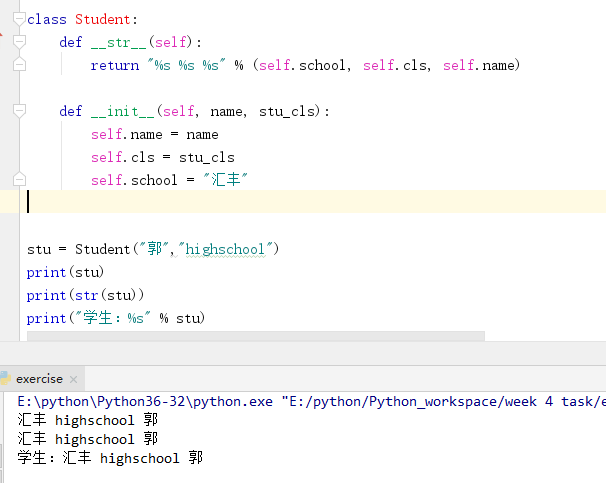
Task: Click the print(stu) line
Action: (65, 272)
